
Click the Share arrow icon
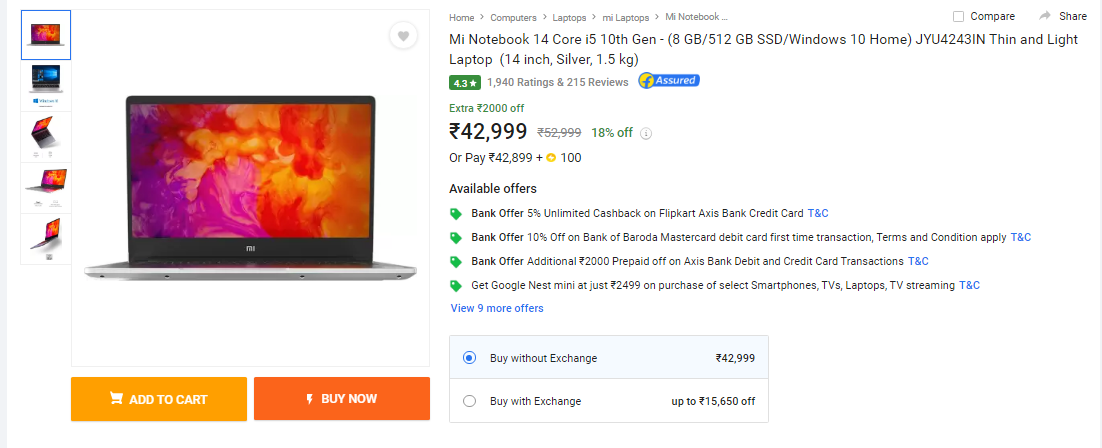(x=1045, y=16)
